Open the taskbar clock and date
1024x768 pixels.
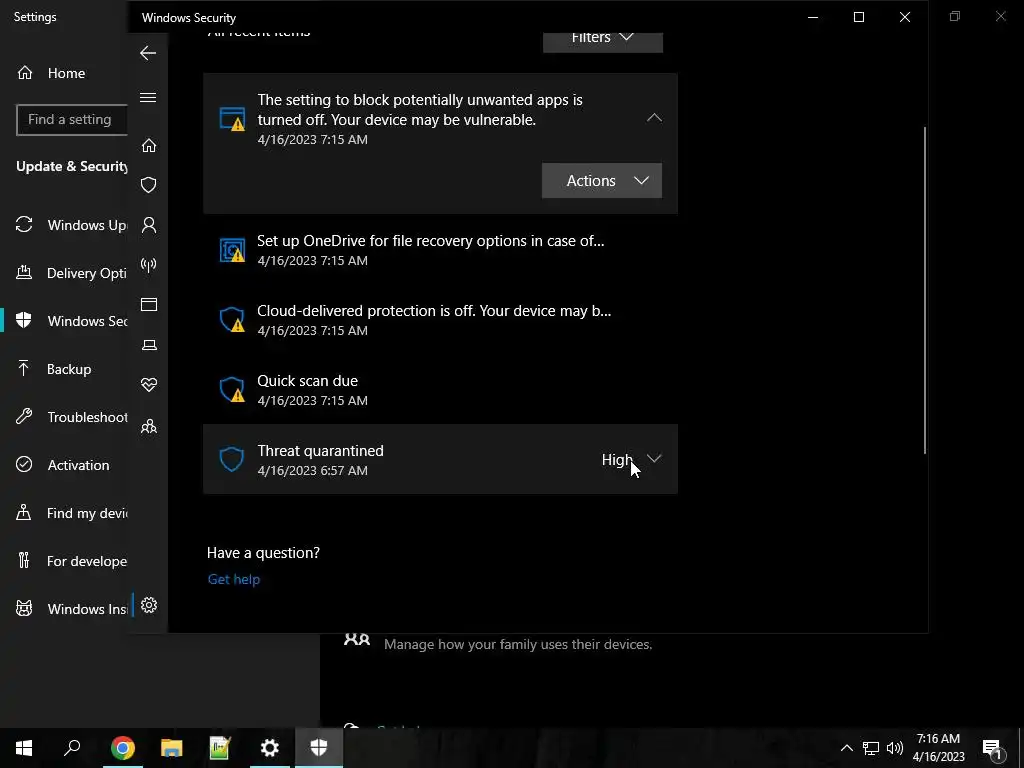(938, 748)
